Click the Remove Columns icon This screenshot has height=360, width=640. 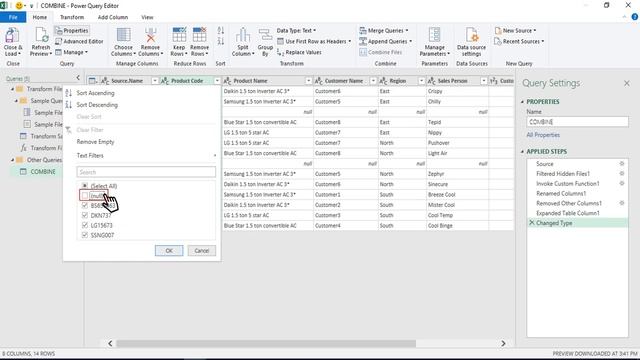pyautogui.click(x=150, y=36)
